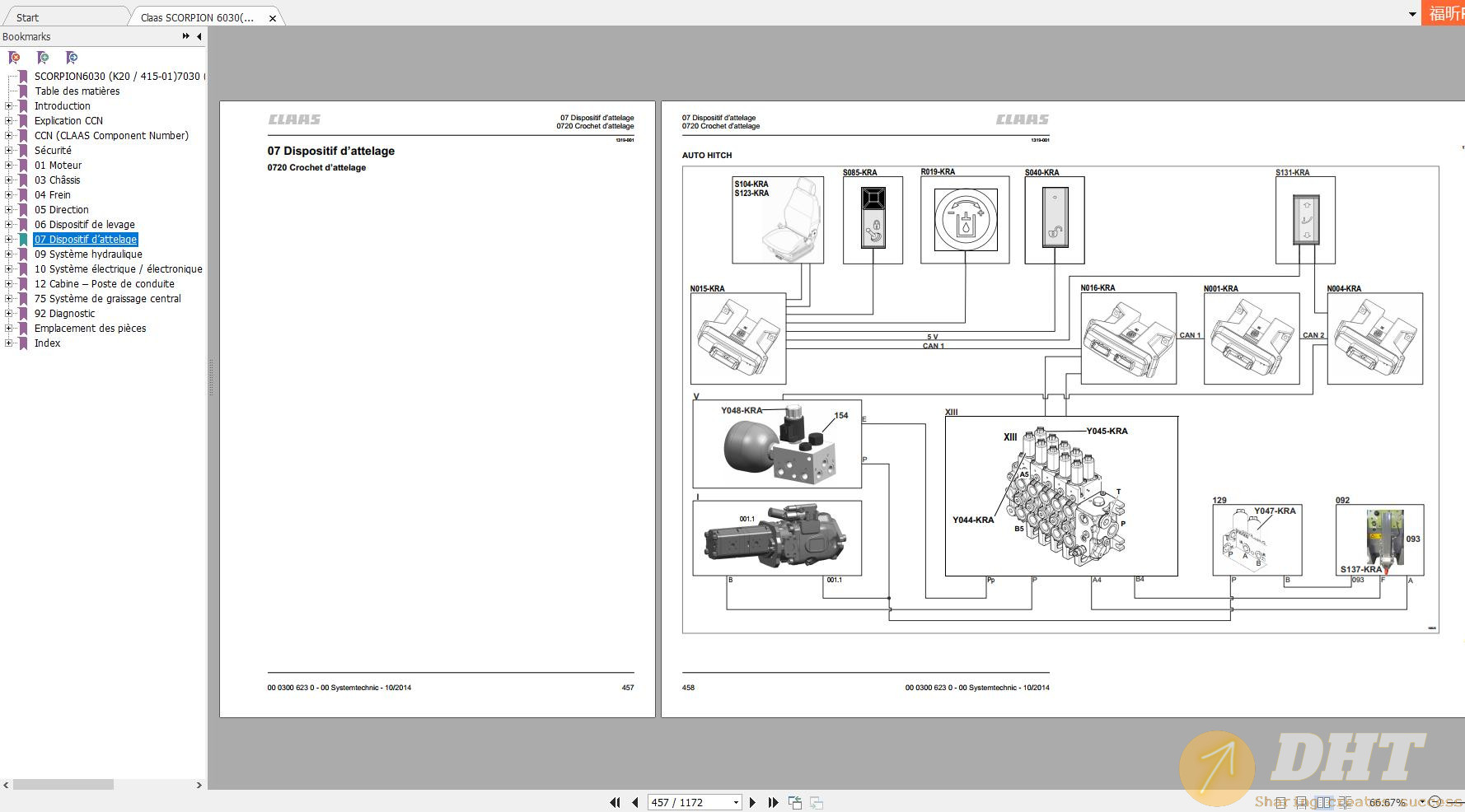Image resolution: width=1465 pixels, height=812 pixels.
Task: Expand the Introduction bookmark node
Action: point(9,105)
